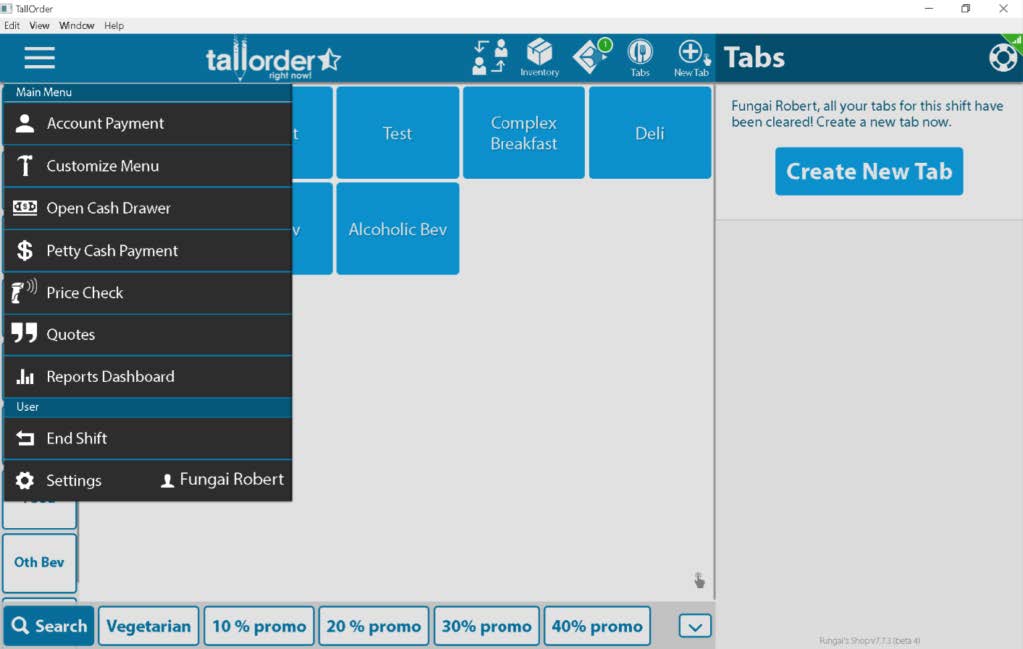Open the tag notifications icon with badge
This screenshot has height=649, width=1023.
pos(592,56)
